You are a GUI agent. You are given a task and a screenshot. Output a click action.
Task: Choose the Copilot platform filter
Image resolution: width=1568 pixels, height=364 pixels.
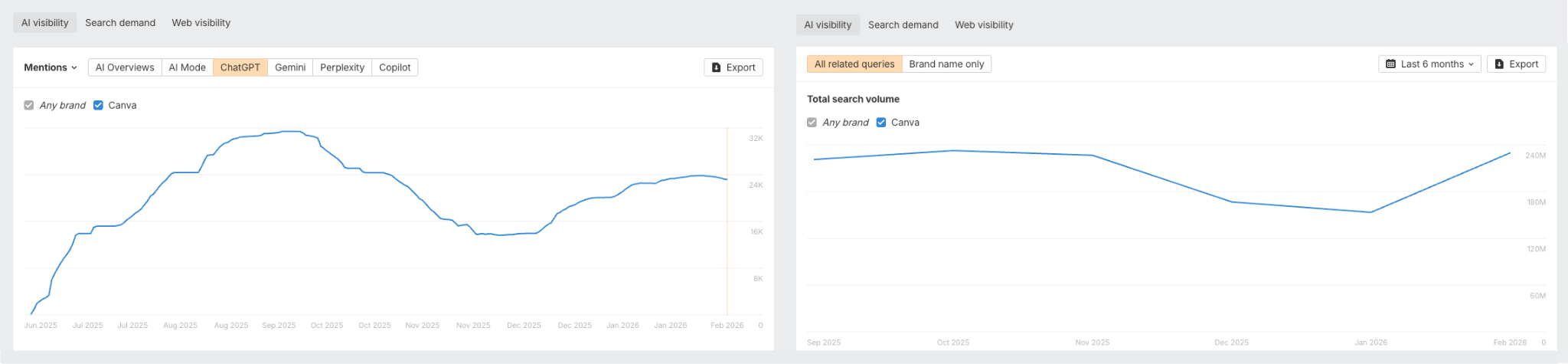click(395, 67)
